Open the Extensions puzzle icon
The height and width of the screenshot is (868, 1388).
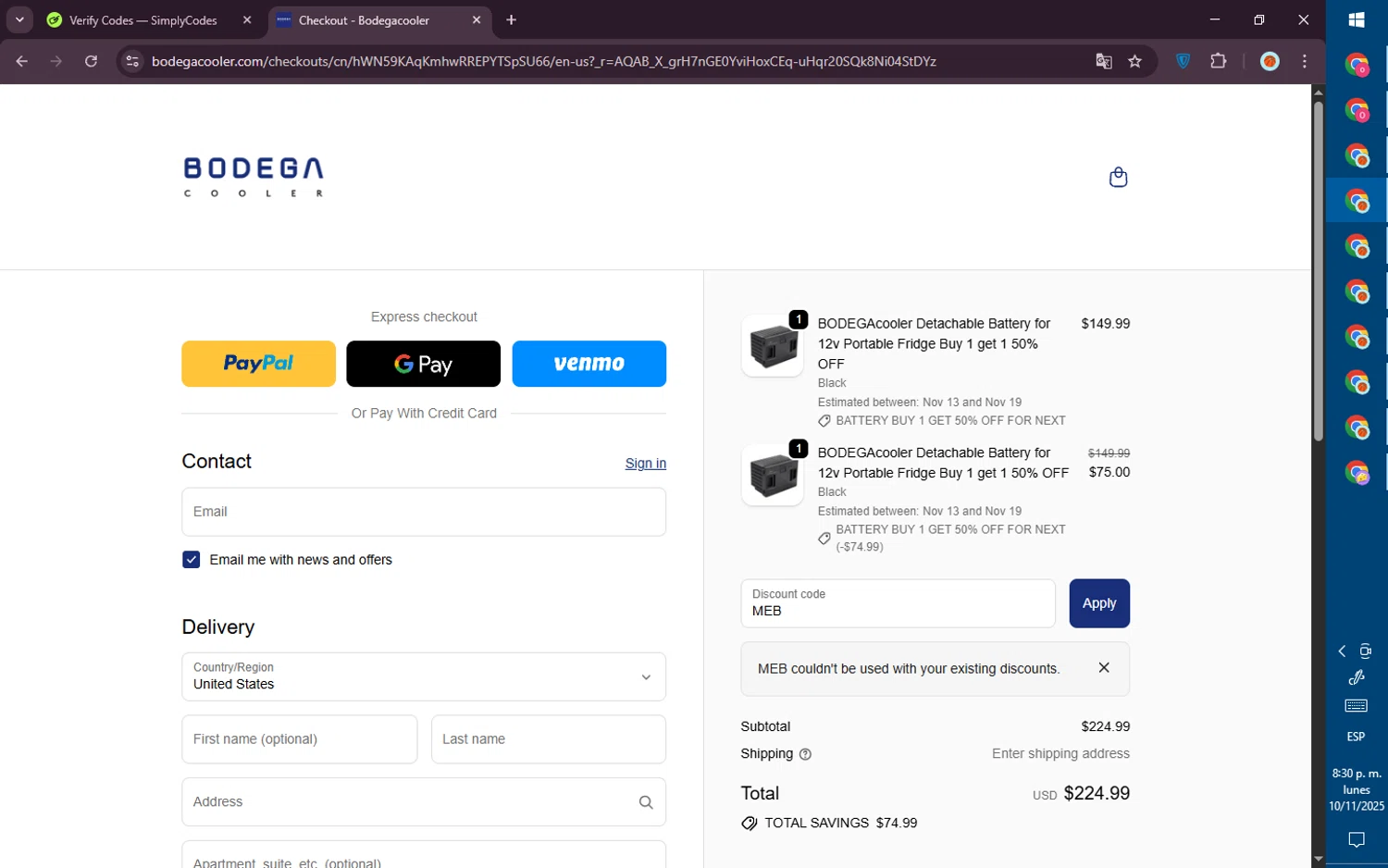point(1219,61)
